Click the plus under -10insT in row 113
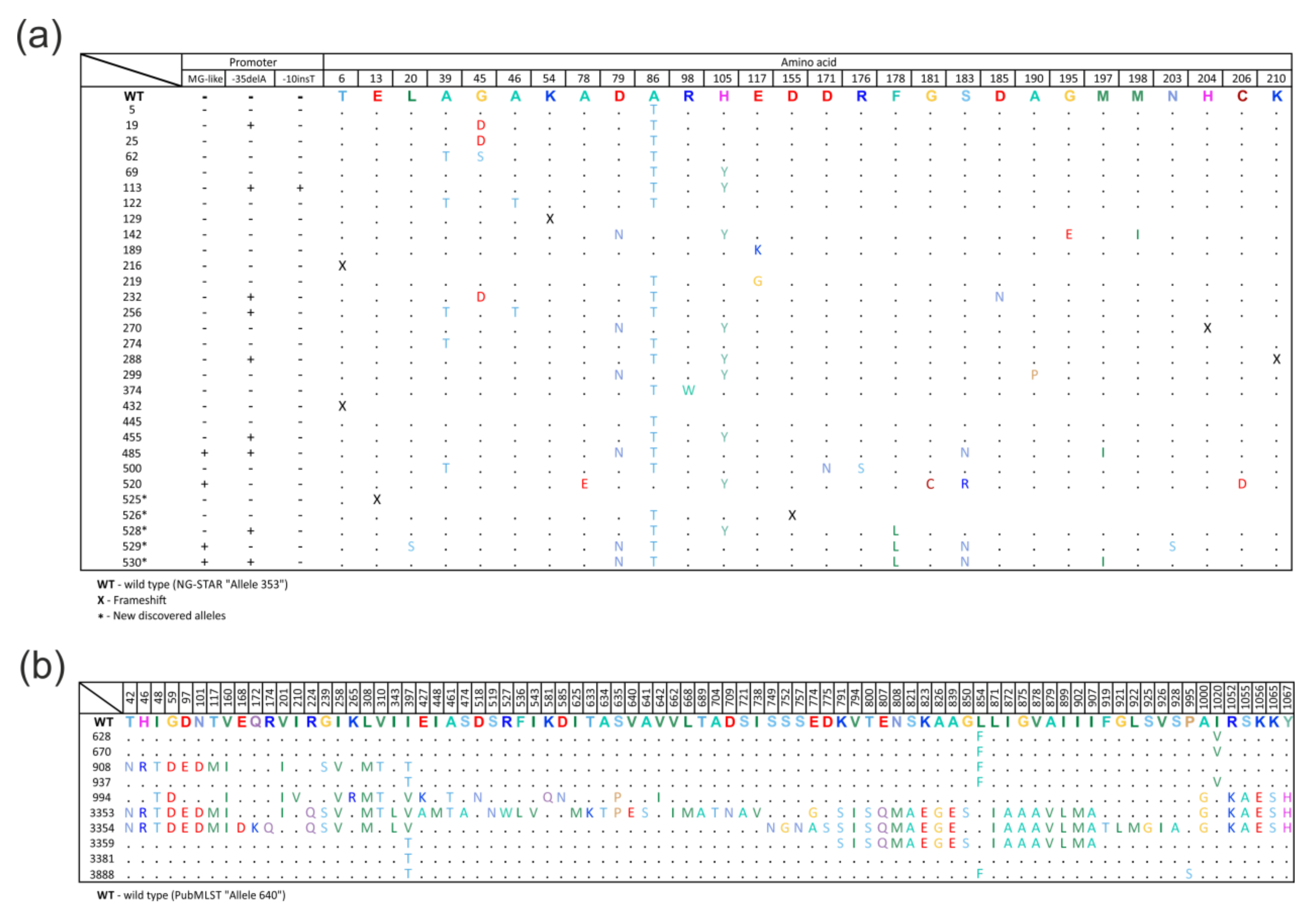Image resolution: width=1316 pixels, height=914 pixels. pos(300,188)
